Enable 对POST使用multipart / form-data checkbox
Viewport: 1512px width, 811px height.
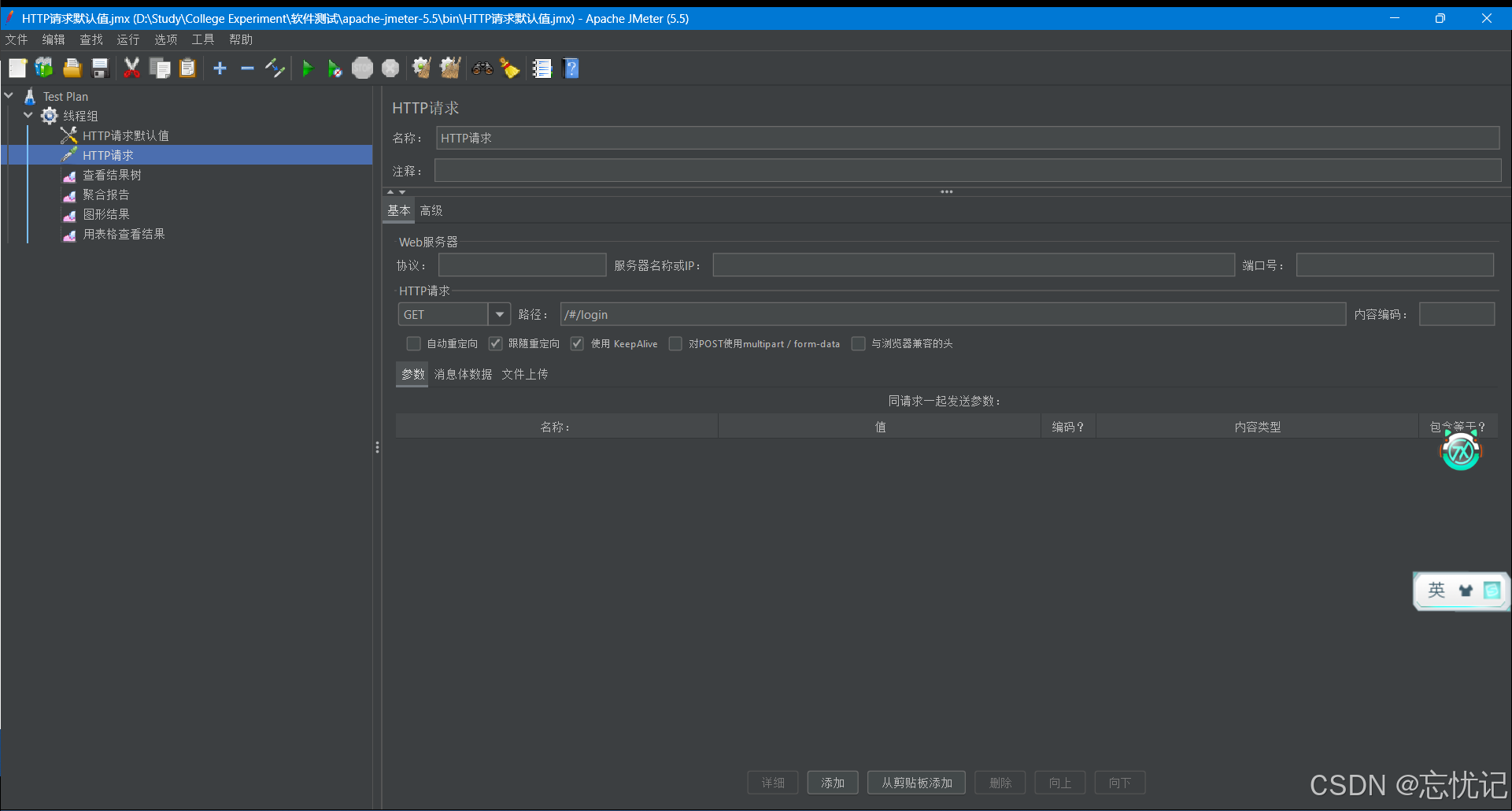click(675, 343)
